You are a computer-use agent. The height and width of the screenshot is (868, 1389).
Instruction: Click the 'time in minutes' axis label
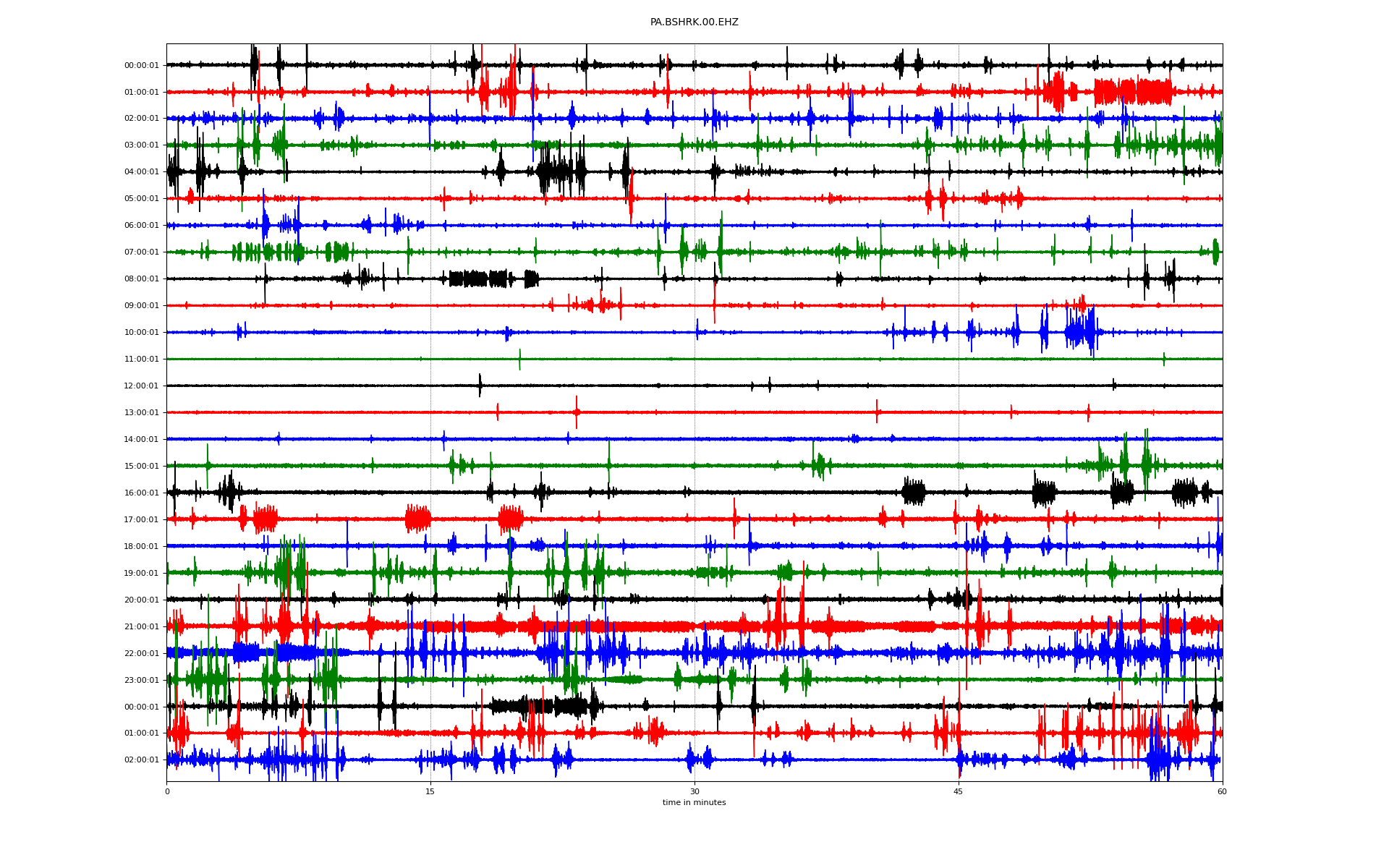click(x=694, y=802)
